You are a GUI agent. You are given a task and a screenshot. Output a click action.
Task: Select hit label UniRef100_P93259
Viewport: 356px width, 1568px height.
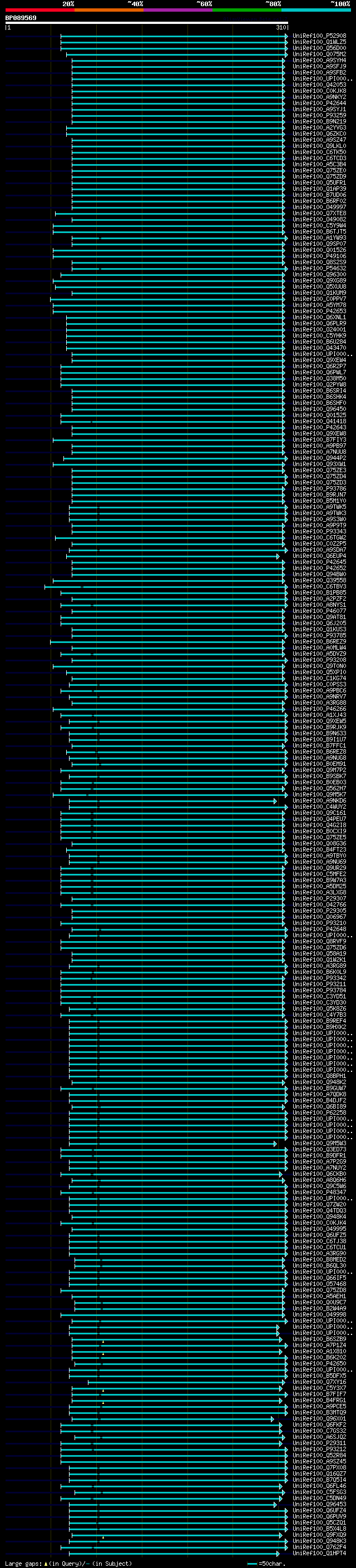(319, 115)
